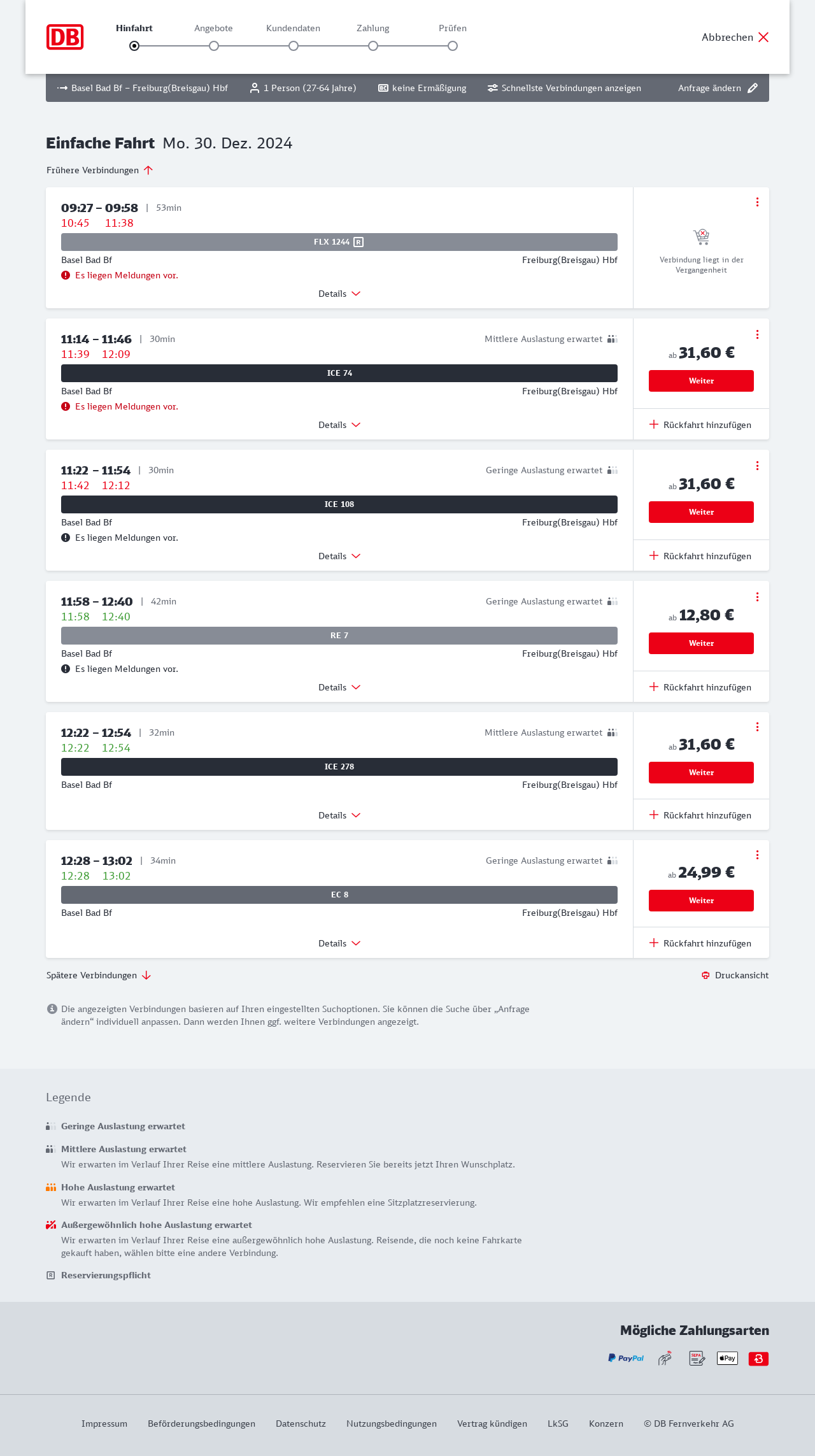
Task: Open three-dot menu for RE 7 connection
Action: (x=757, y=597)
